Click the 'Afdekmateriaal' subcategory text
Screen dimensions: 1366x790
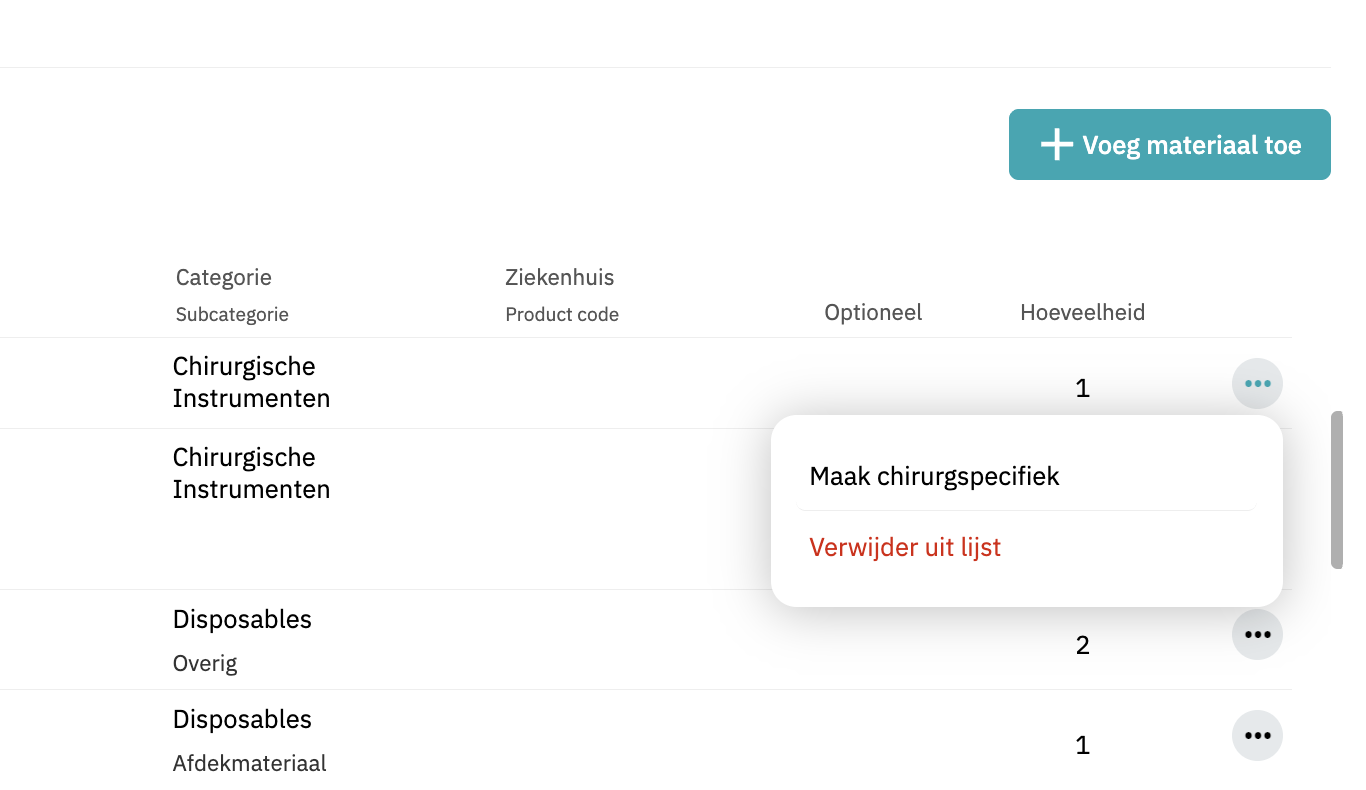coord(250,764)
